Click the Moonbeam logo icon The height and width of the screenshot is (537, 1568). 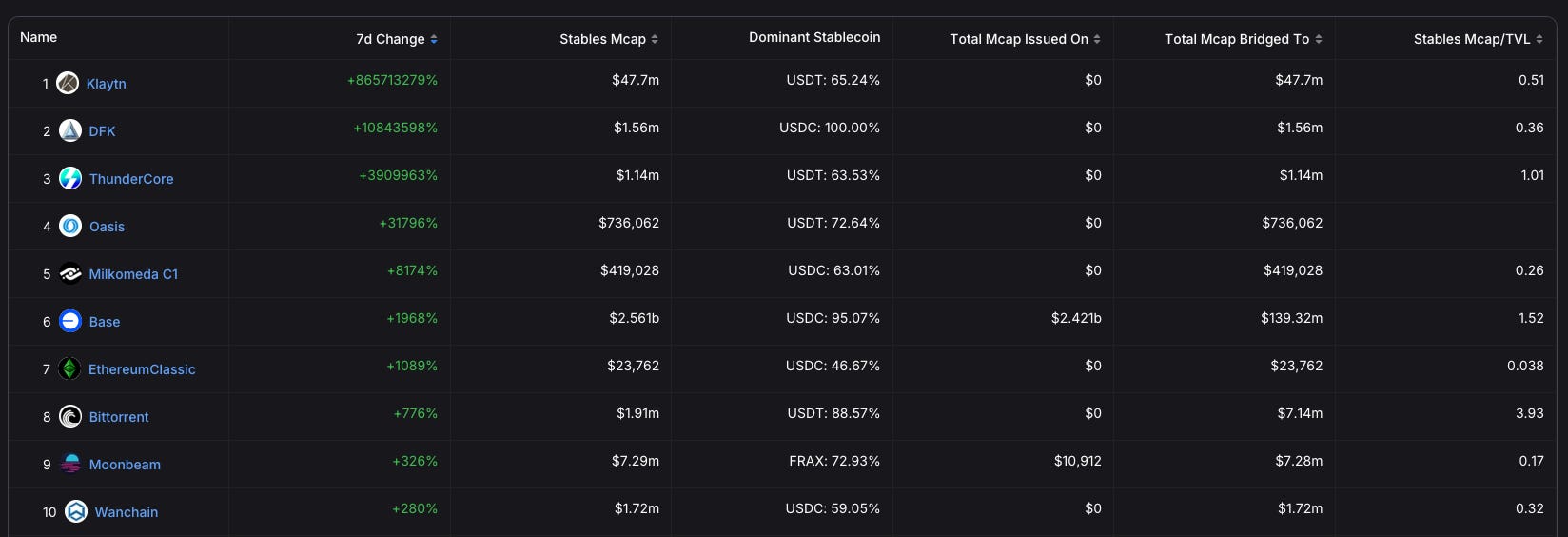tap(70, 464)
